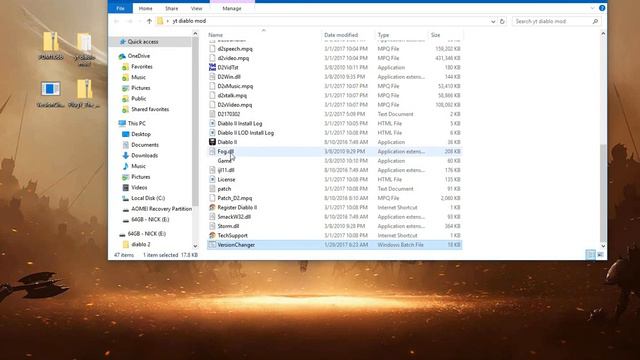The width and height of the screenshot is (640, 360).
Task: Click navigation pane scroll up arrow
Action: (195, 33)
